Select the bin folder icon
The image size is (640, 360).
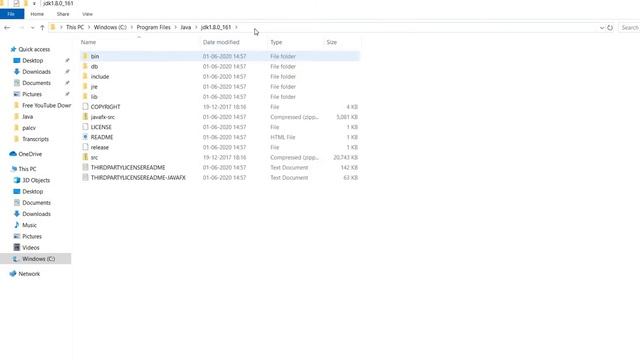pos(85,56)
